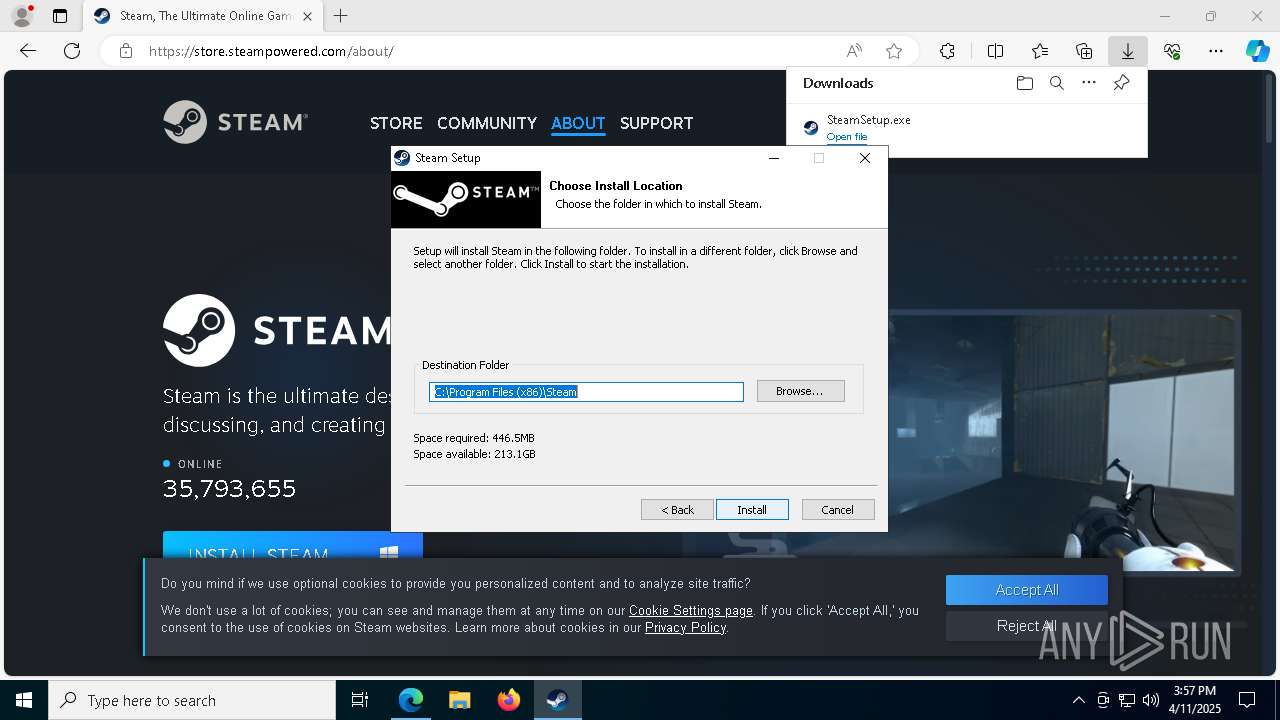
Task: Open Task View in taskbar
Action: click(360, 700)
